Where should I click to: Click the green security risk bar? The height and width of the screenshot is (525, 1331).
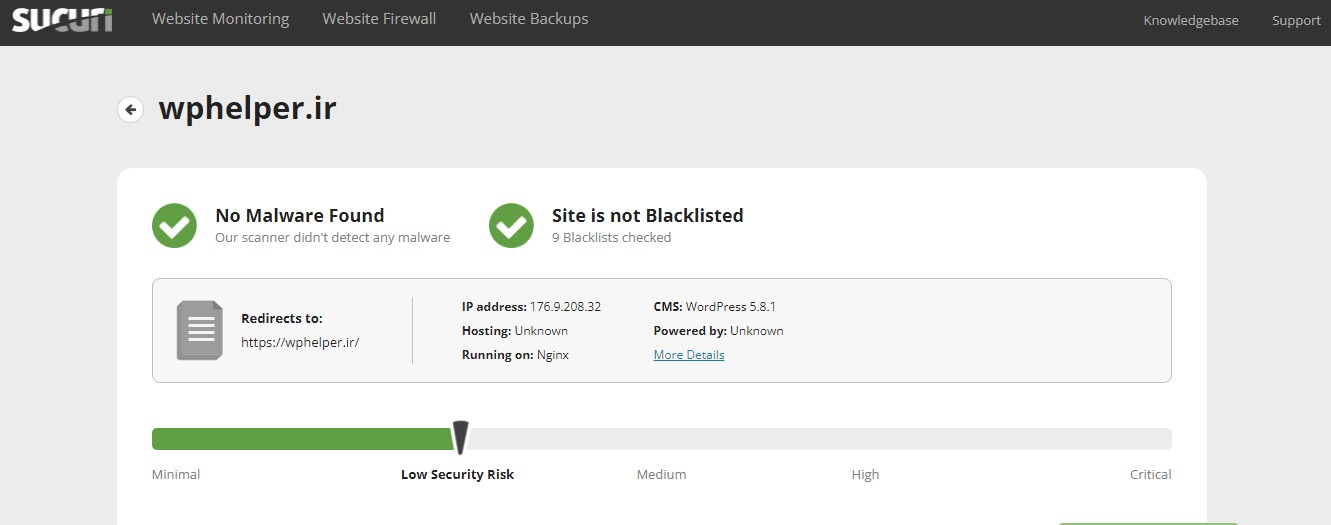304,439
